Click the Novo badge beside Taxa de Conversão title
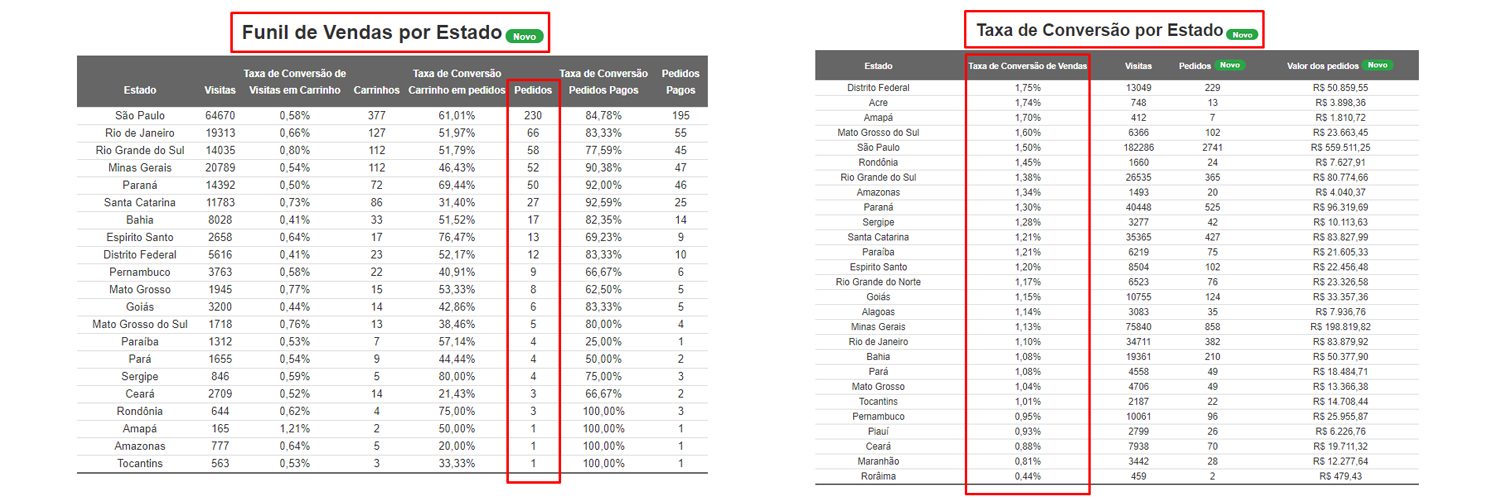Image resolution: width=1500 pixels, height=500 pixels. [1242, 34]
